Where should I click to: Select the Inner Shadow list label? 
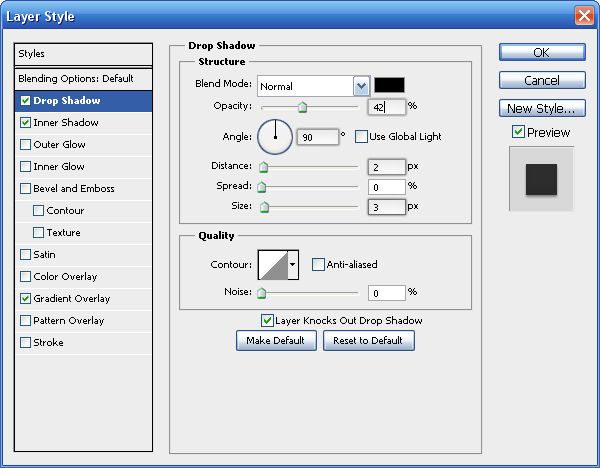[66, 122]
